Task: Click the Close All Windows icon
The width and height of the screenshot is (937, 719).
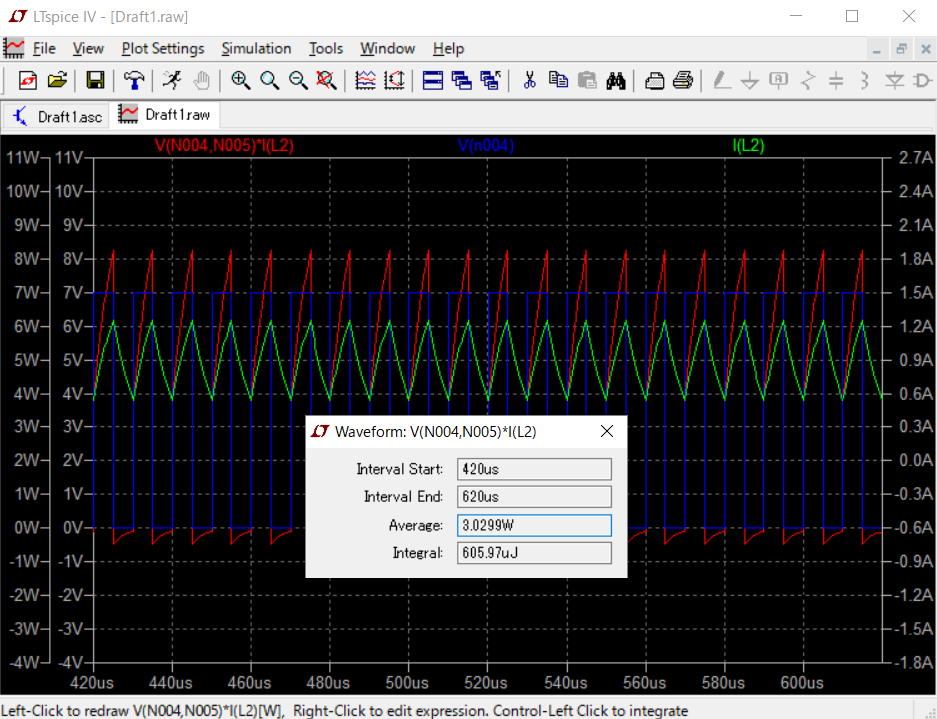Action: click(x=490, y=80)
